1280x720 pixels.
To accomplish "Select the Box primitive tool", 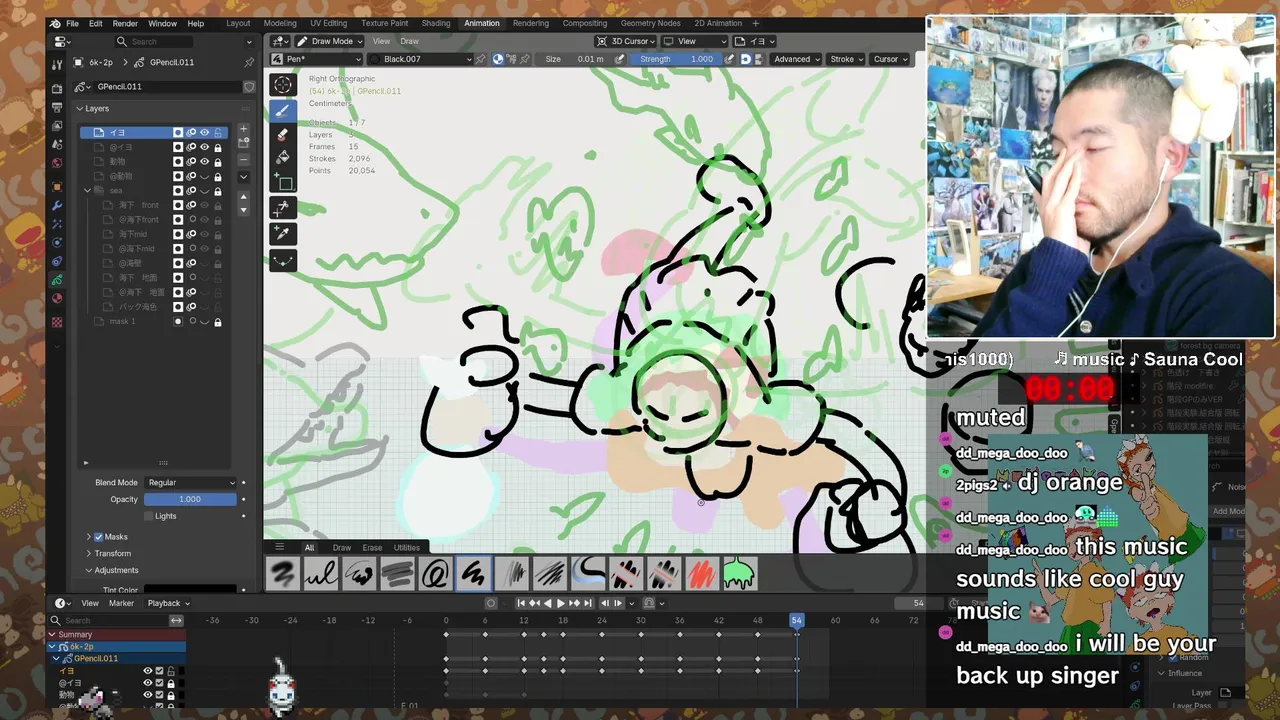I will click(x=283, y=182).
